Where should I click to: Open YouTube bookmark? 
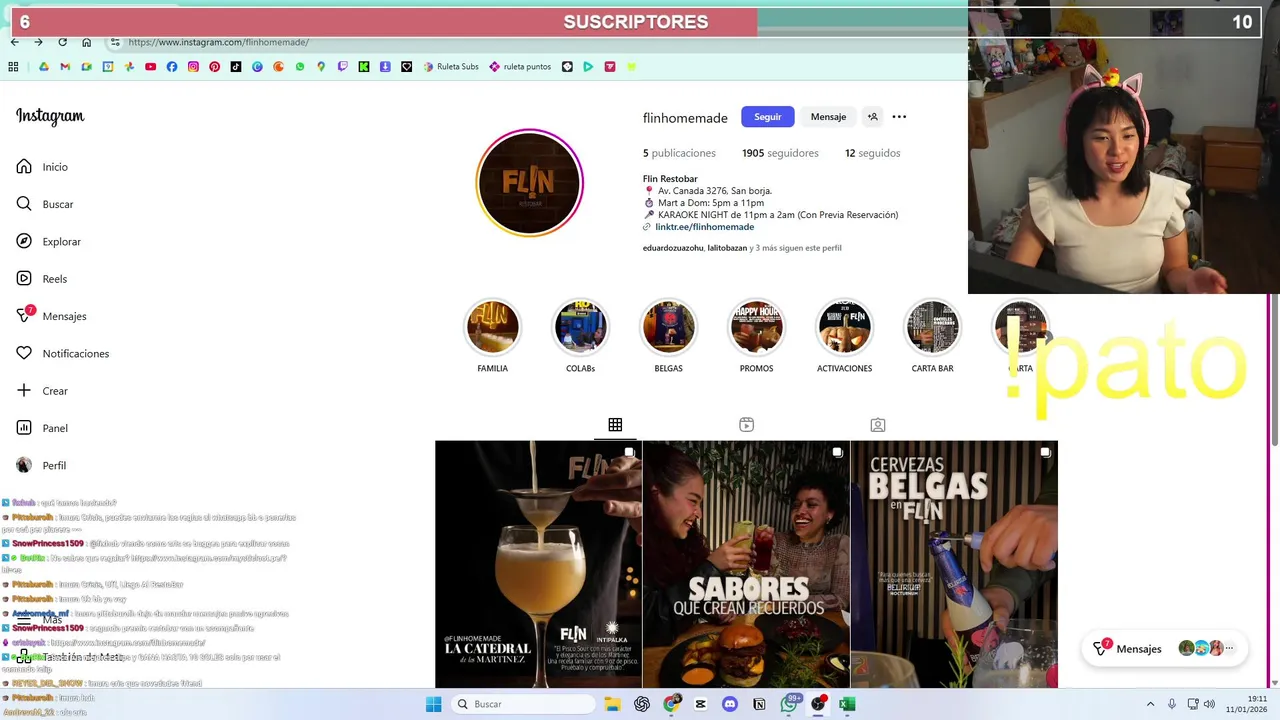click(x=150, y=67)
